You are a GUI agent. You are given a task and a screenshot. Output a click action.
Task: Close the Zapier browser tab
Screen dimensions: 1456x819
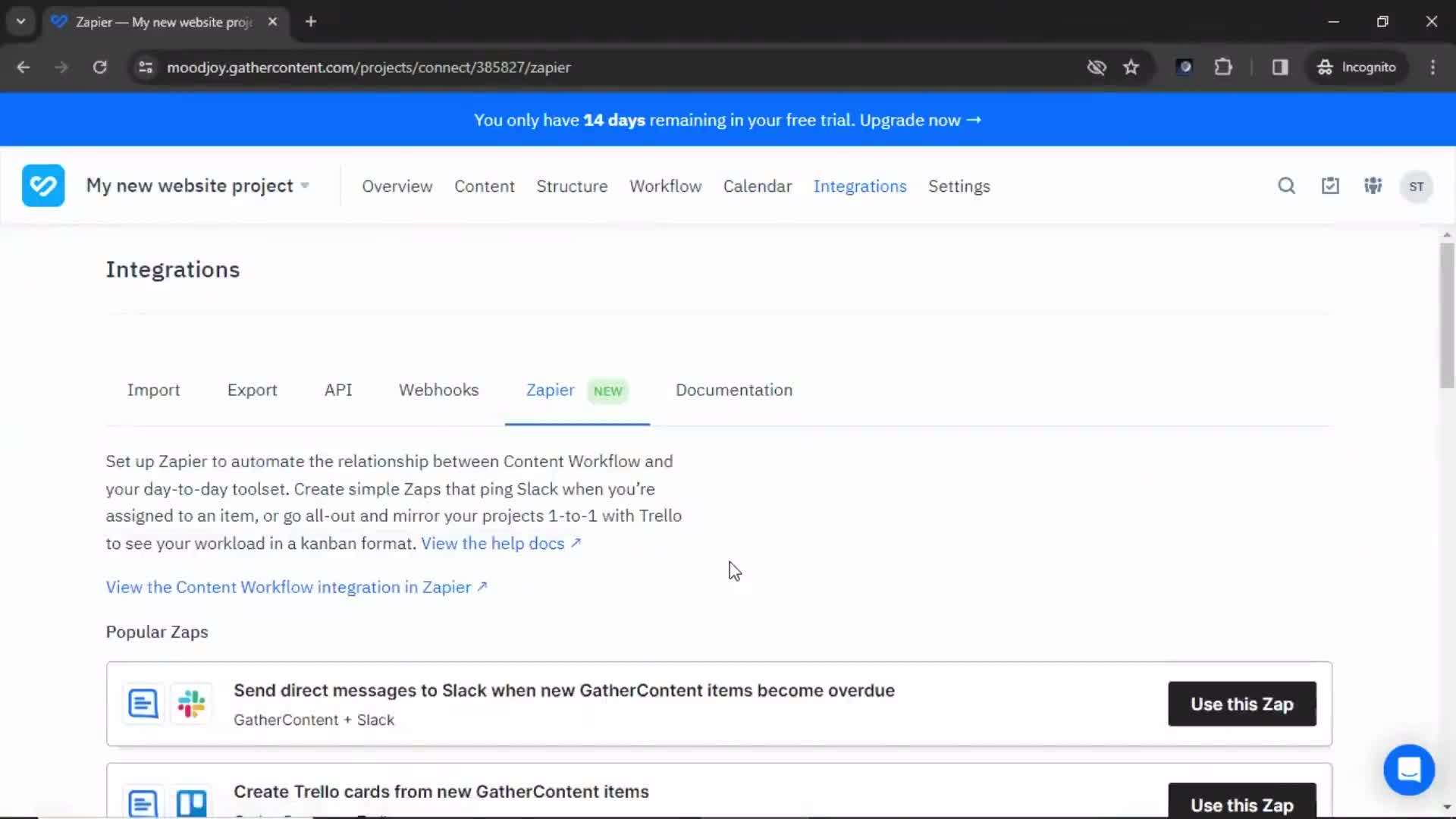[272, 22]
